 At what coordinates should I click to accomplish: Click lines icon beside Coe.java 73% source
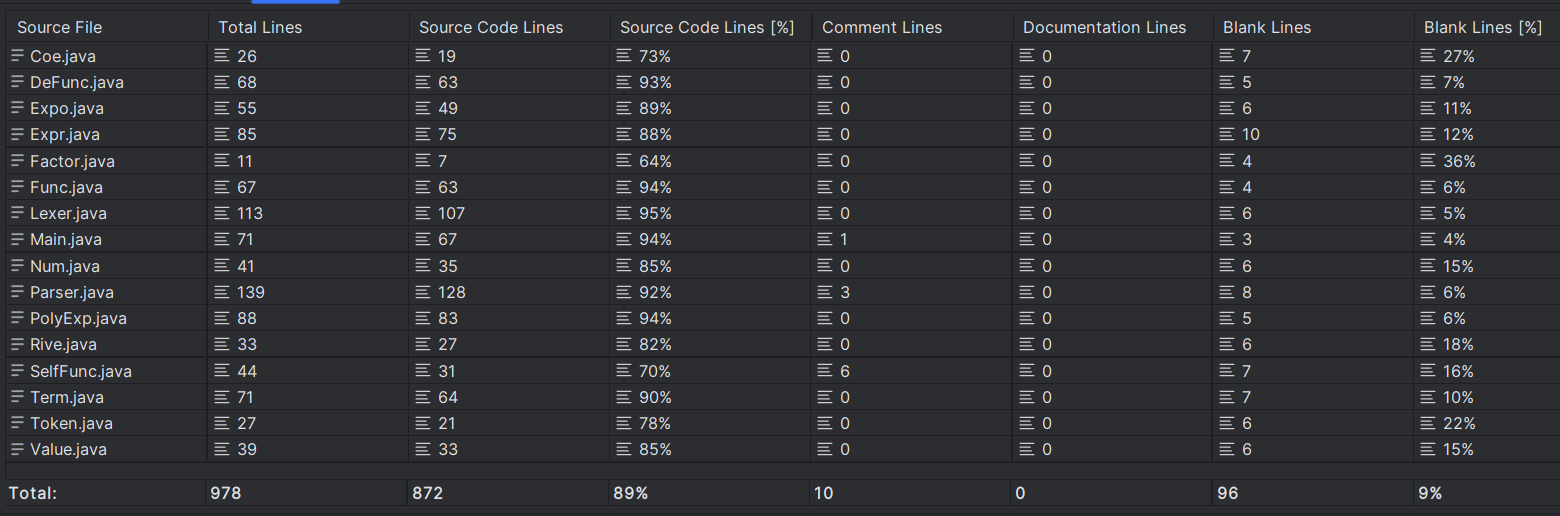[x=624, y=56]
